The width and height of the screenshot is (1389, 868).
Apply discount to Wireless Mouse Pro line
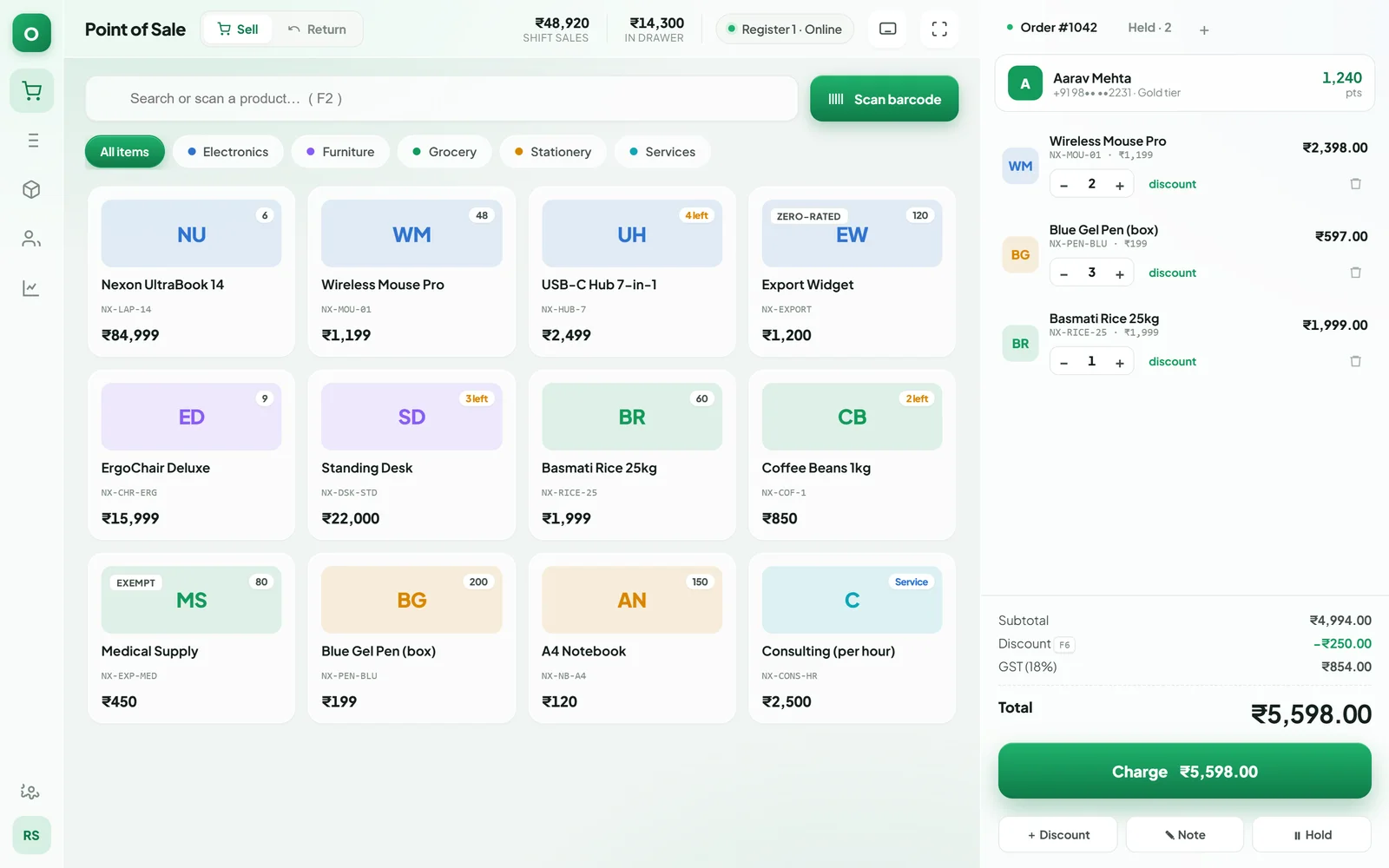1172,184
